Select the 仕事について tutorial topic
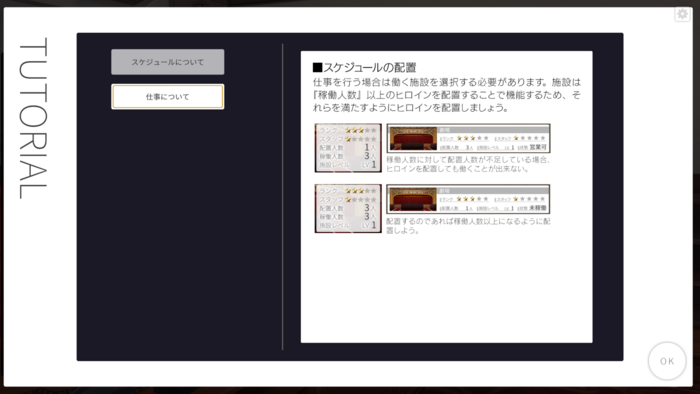 click(x=167, y=96)
